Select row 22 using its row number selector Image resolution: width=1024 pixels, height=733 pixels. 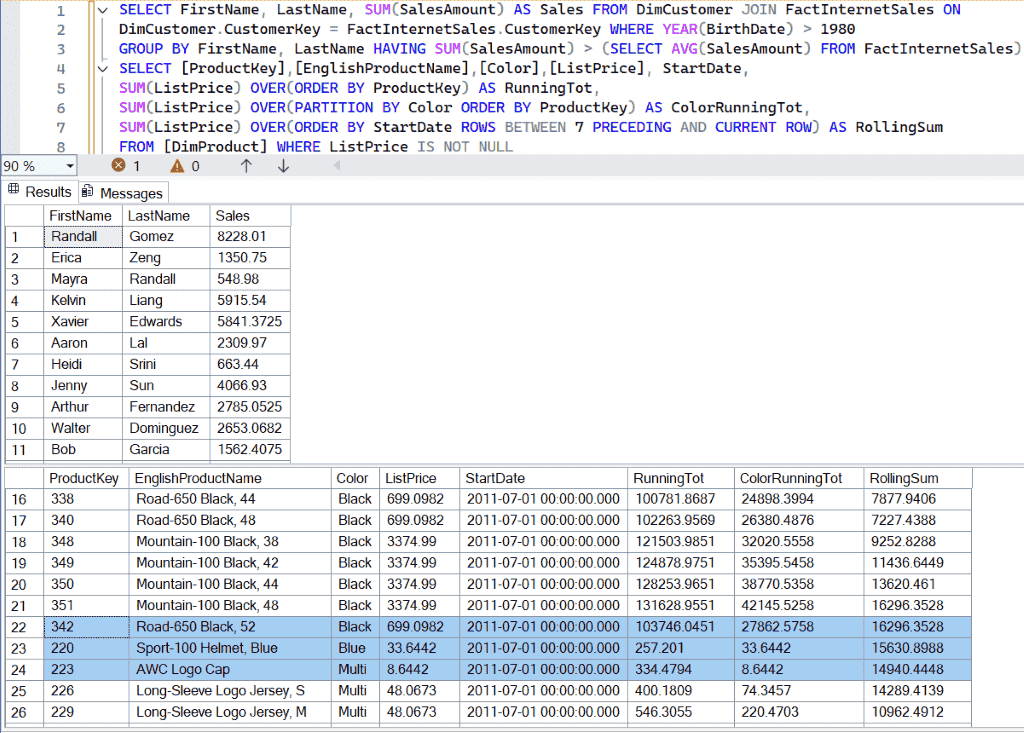[x=20, y=626]
